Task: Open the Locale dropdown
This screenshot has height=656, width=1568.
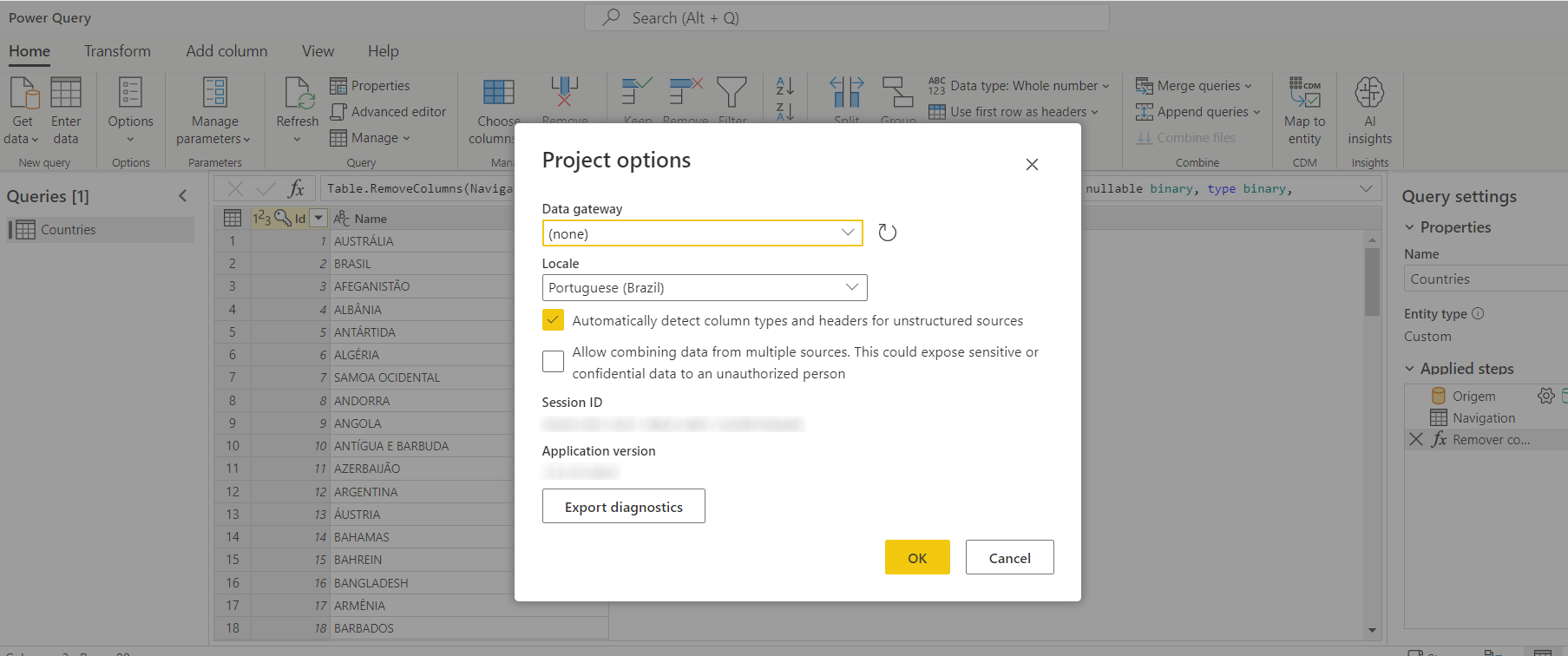Action: pos(705,287)
